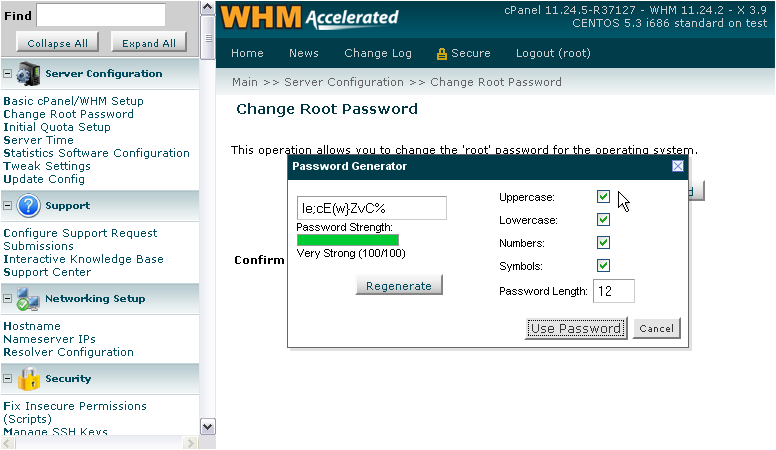Toggle the Lowercase checkbox
The image size is (776, 450).
point(603,220)
